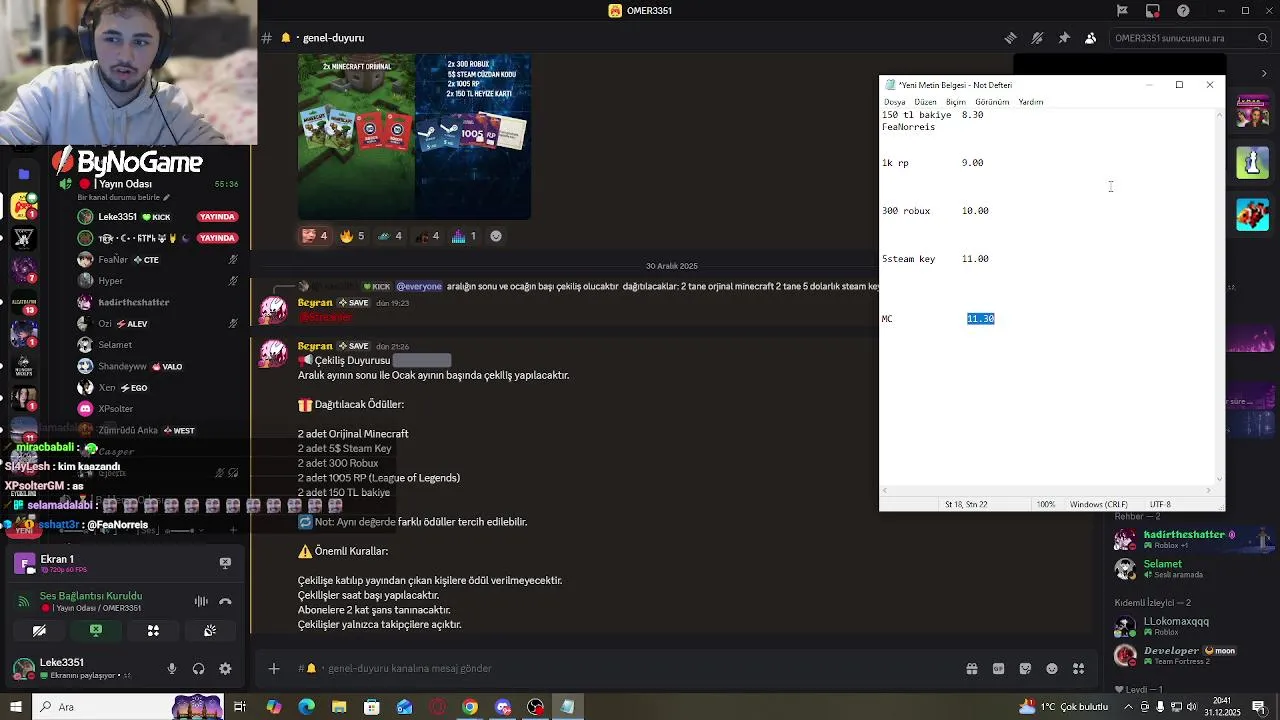The width and height of the screenshot is (1280, 720).
Task: Click first emoji reaction with count 4
Action: point(315,236)
